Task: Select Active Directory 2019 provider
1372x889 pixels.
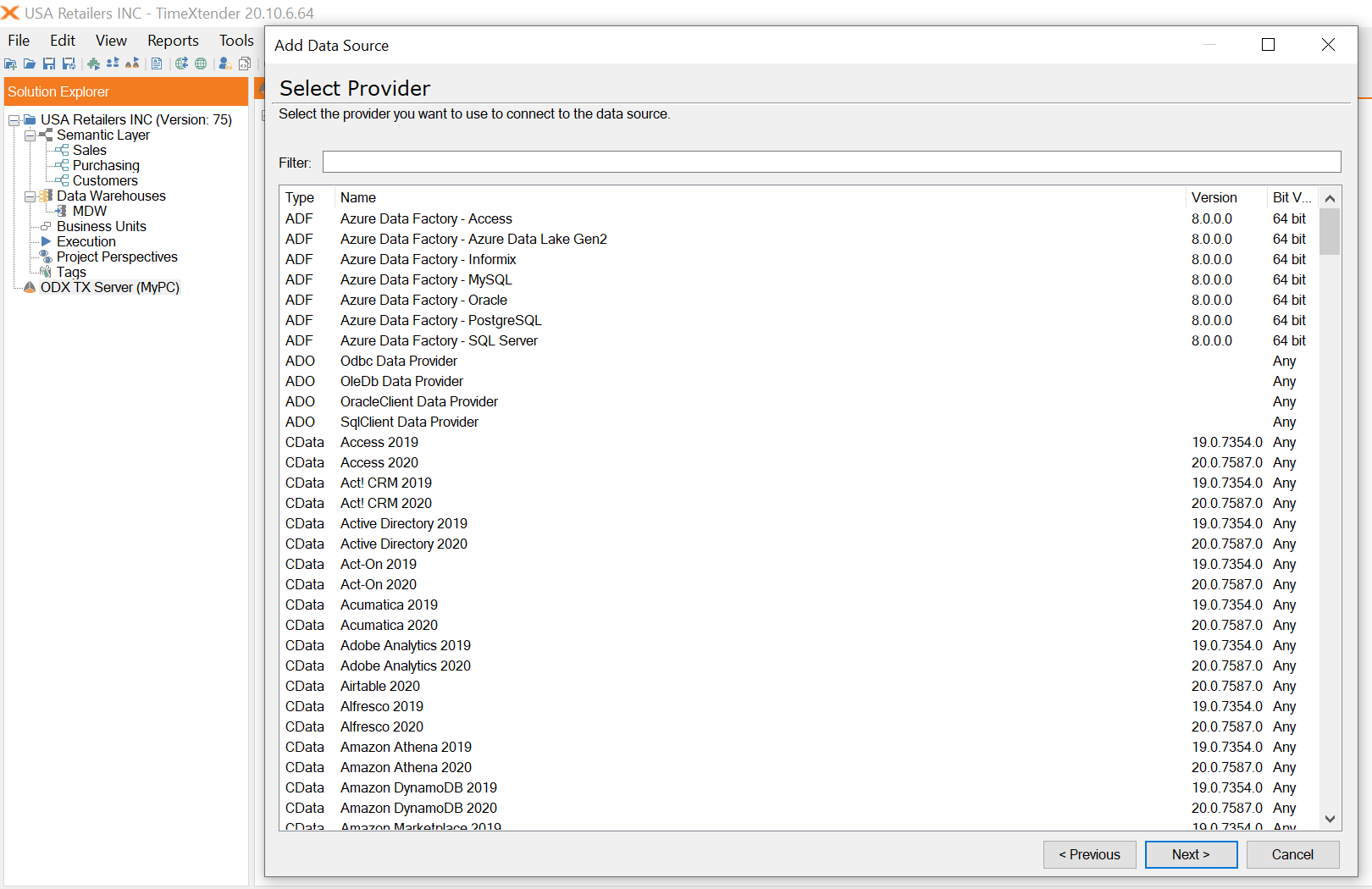Action: 799,523
